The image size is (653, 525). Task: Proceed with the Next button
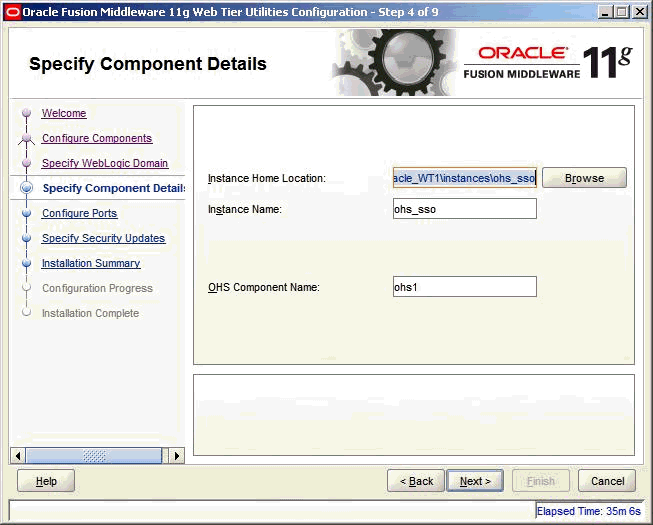tap(475, 481)
